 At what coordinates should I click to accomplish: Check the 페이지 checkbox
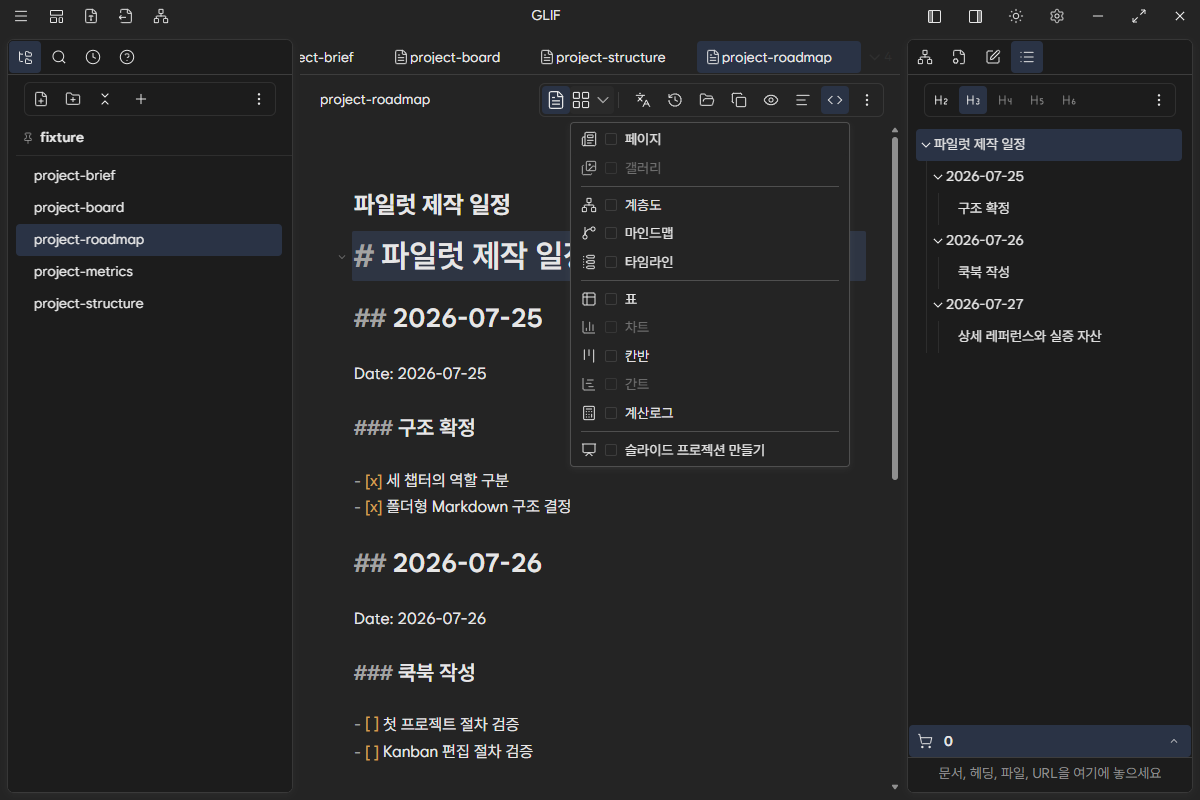(x=611, y=139)
